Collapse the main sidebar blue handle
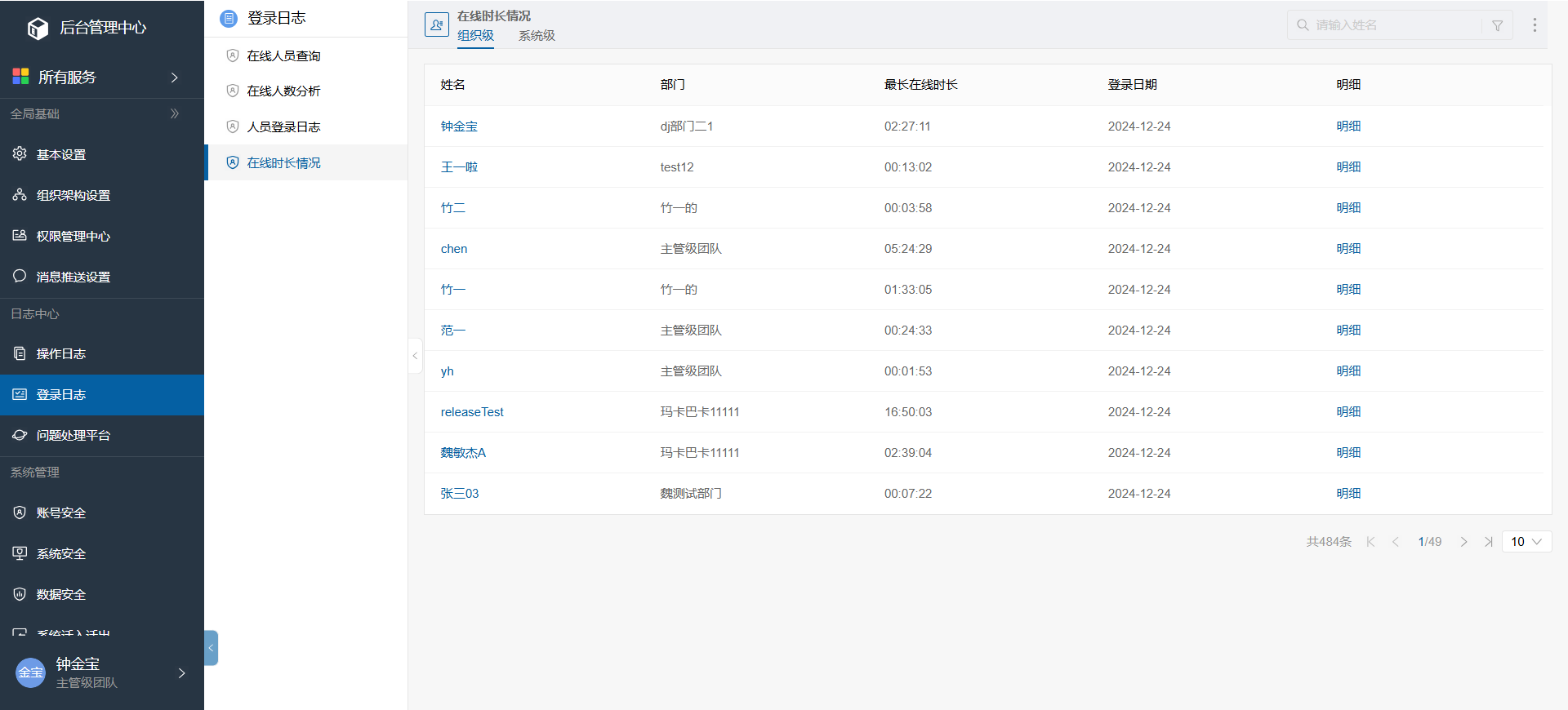The width and height of the screenshot is (1568, 710). pyautogui.click(x=211, y=648)
